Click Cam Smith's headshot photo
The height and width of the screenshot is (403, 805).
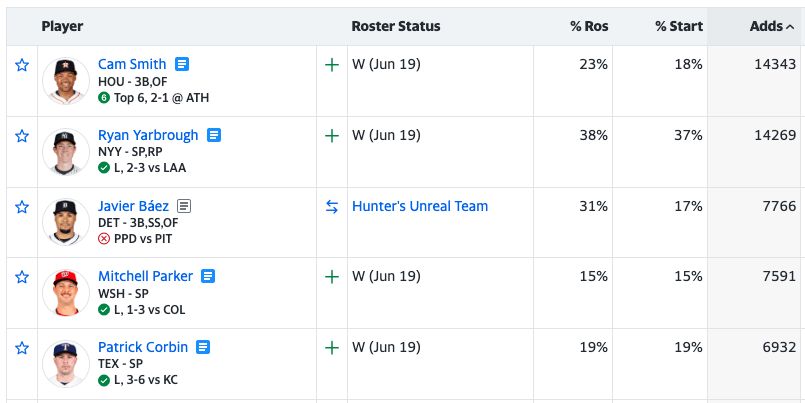click(66, 81)
